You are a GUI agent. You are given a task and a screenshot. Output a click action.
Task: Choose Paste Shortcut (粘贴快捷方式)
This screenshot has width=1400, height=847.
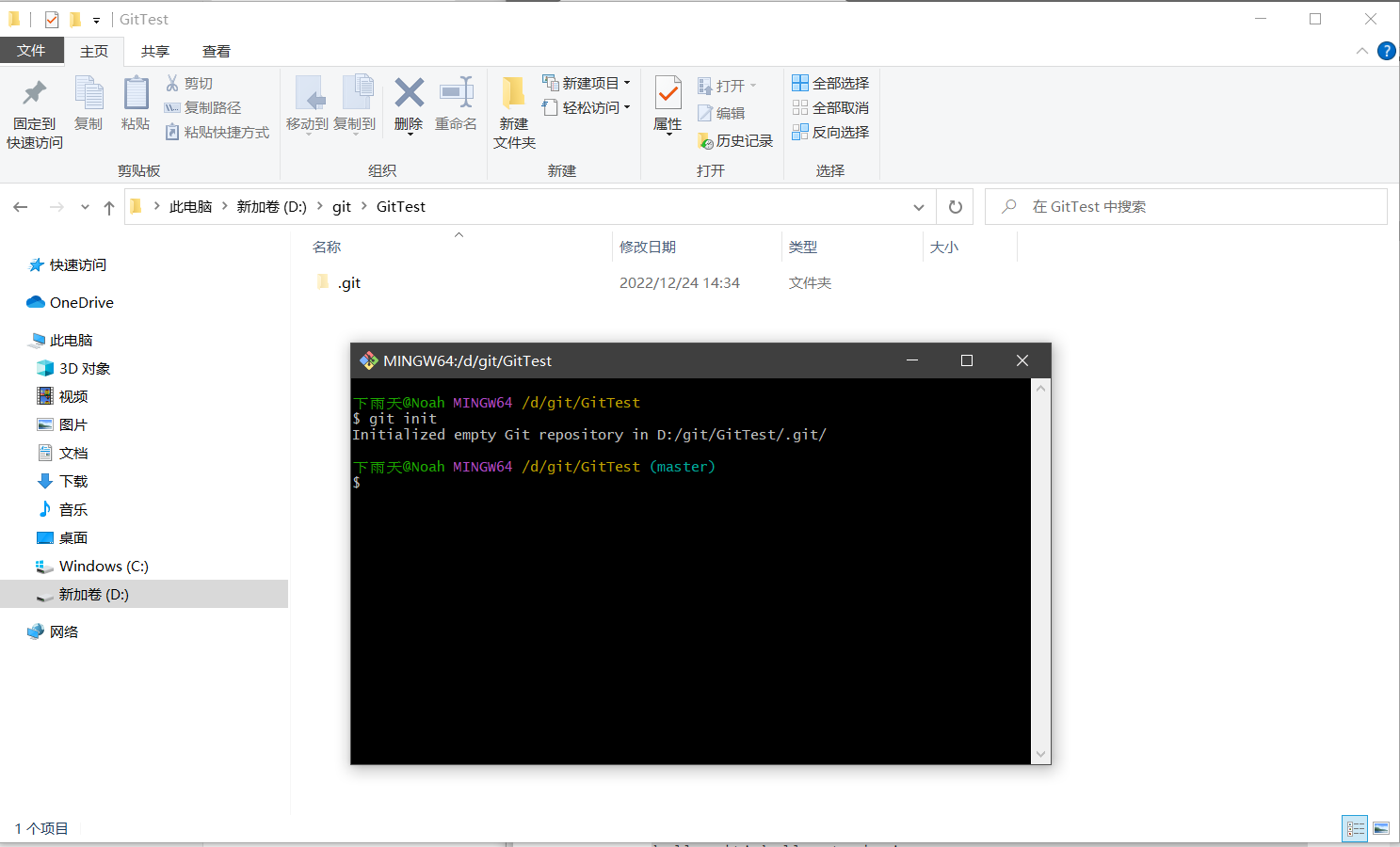217,133
